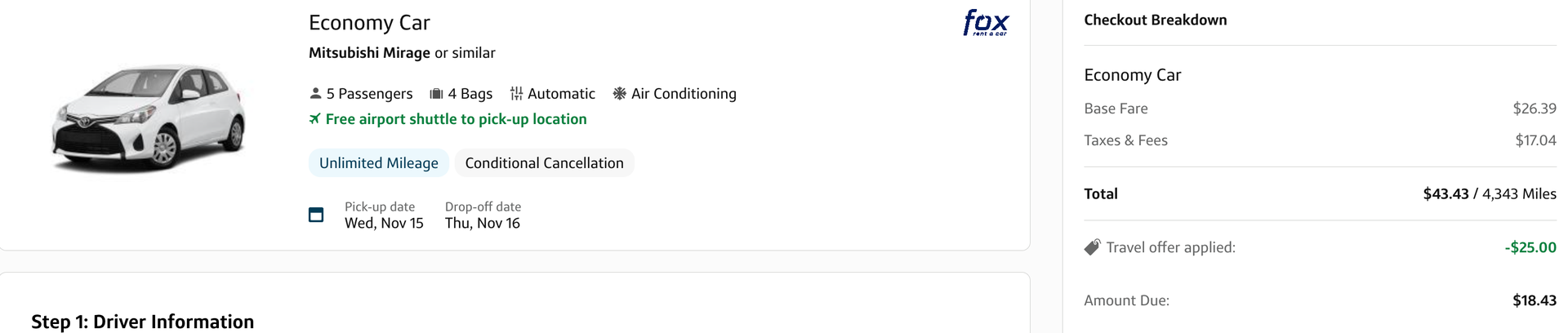The image size is (1568, 333).
Task: Select the Conditional Cancellation chip
Action: (x=544, y=163)
